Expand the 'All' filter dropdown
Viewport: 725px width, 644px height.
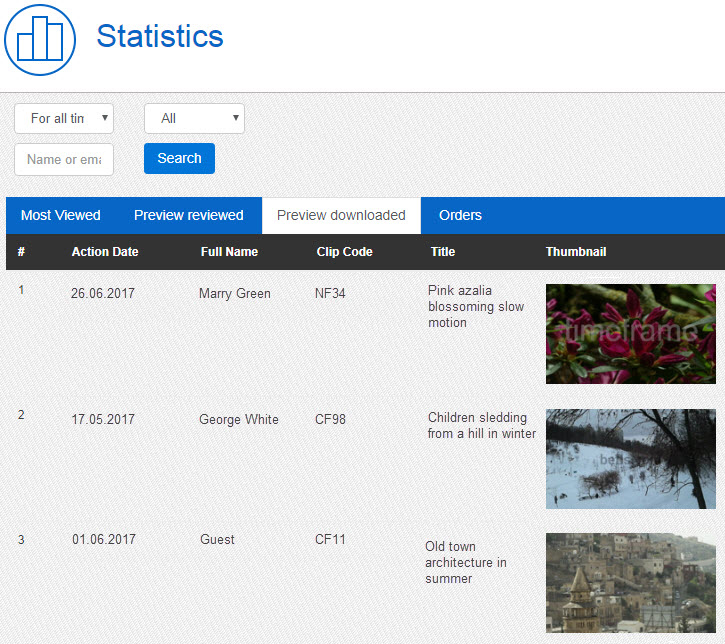pyautogui.click(x=194, y=118)
